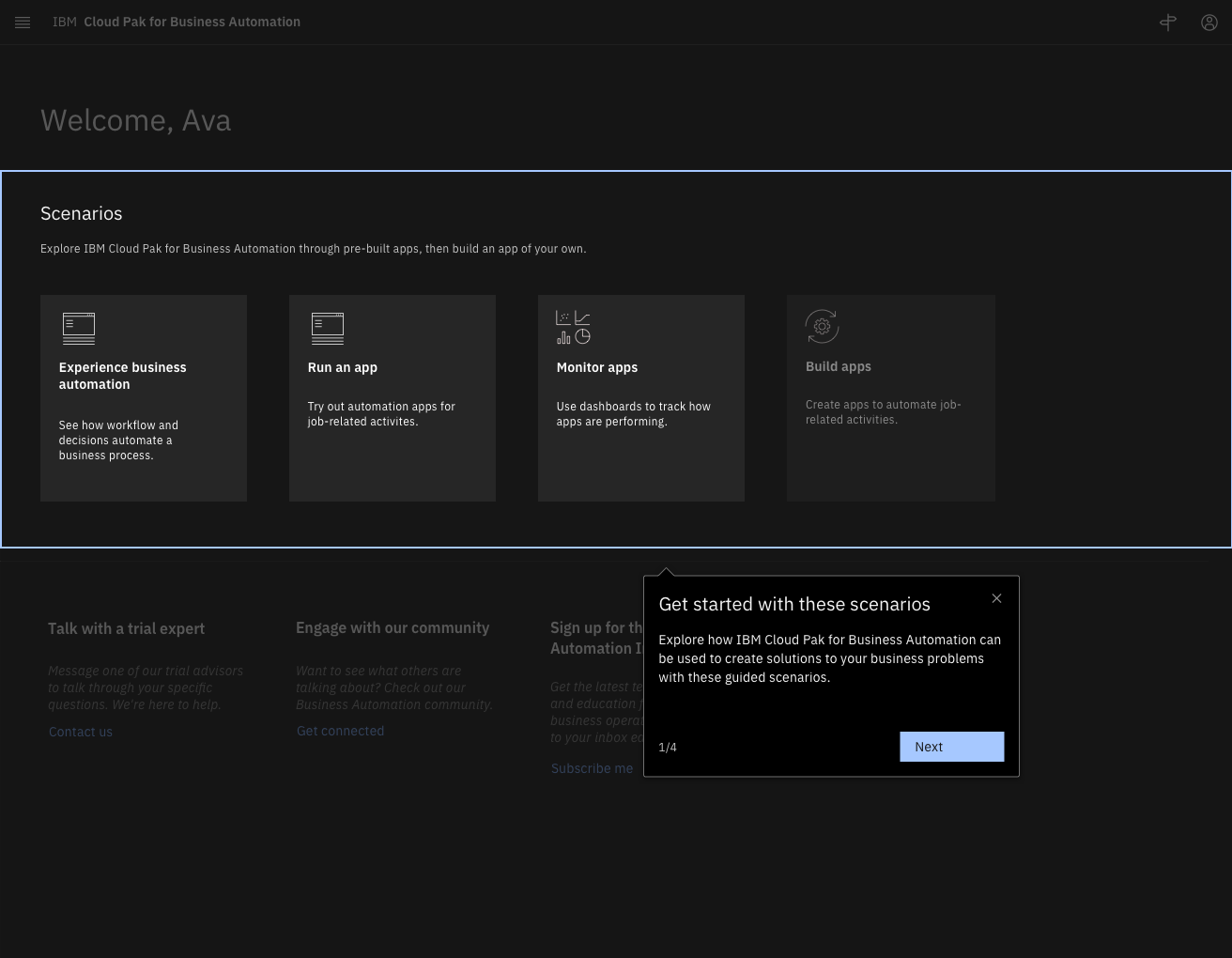Click Talk with a trial expert heading
The height and width of the screenshot is (958, 1232).
(127, 628)
